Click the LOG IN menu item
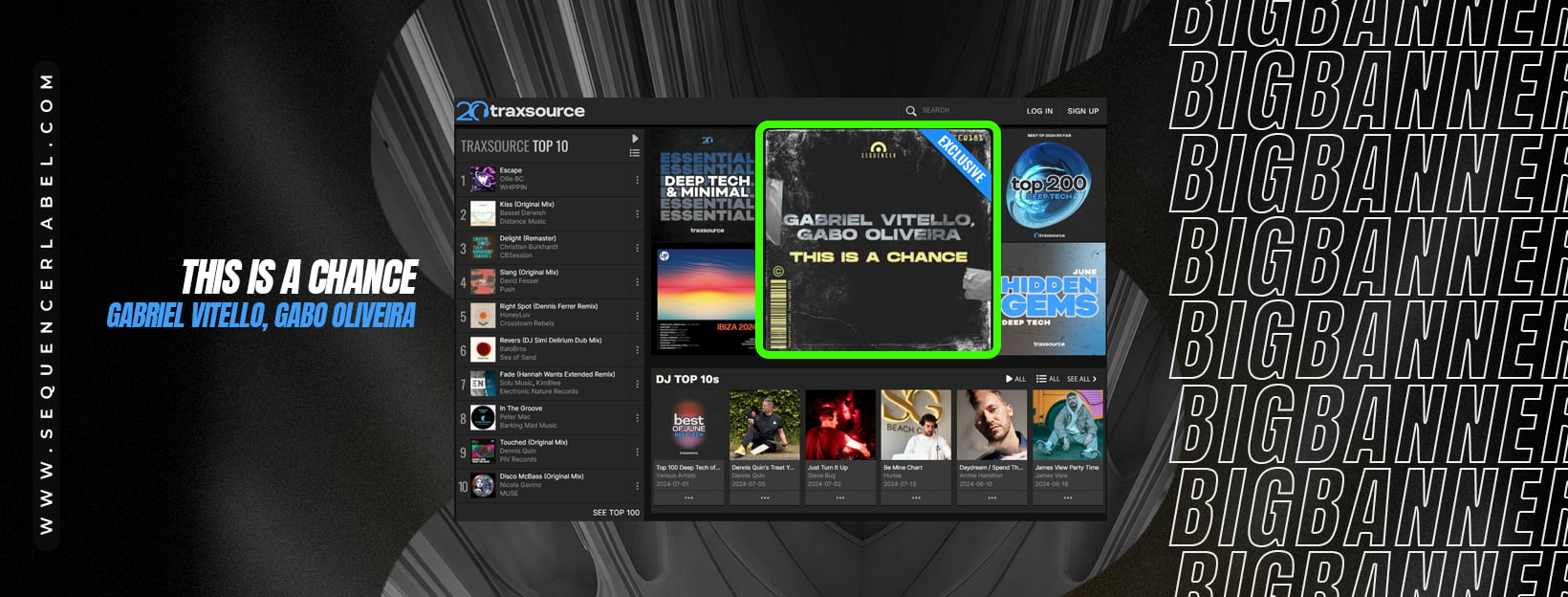Image resolution: width=1568 pixels, height=597 pixels. click(x=1039, y=111)
